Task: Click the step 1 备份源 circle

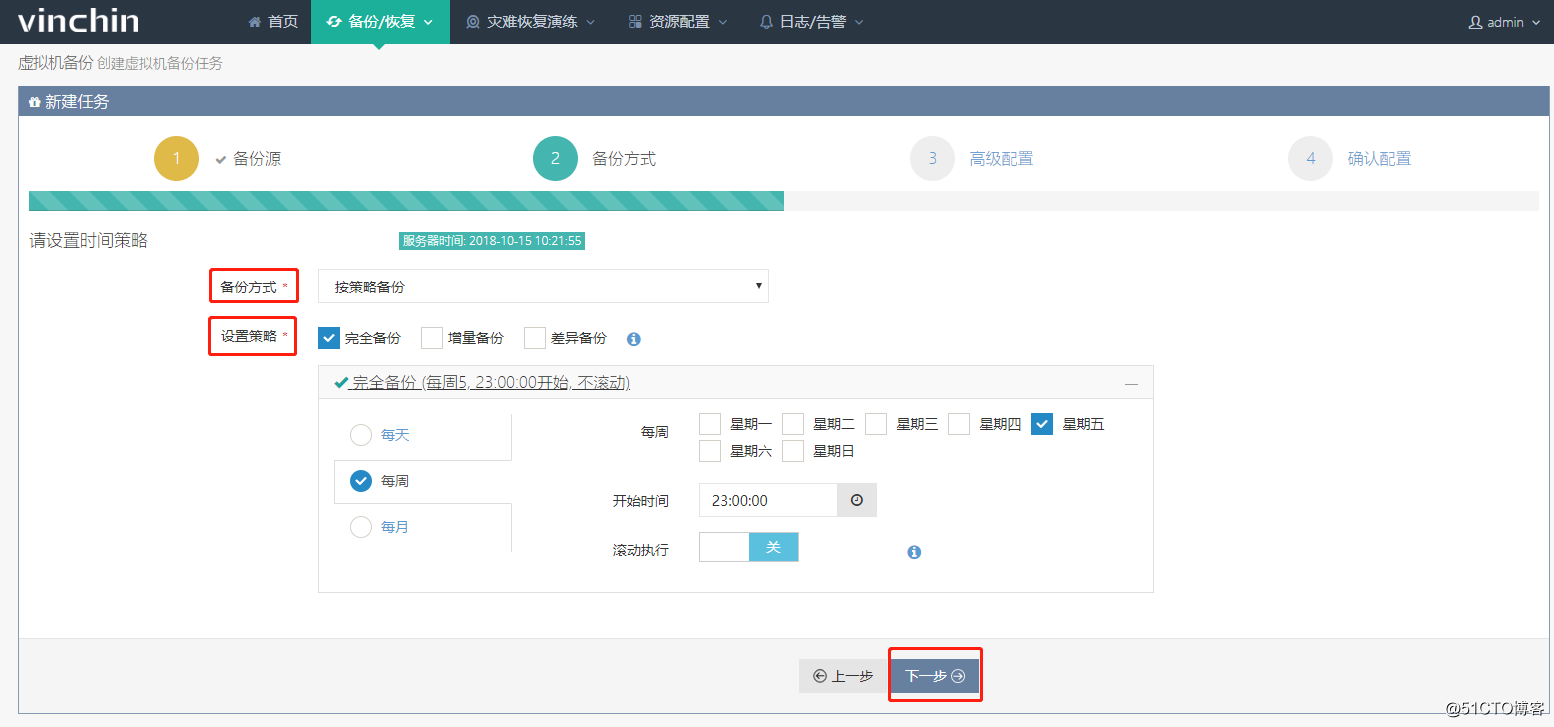Action: (177, 158)
